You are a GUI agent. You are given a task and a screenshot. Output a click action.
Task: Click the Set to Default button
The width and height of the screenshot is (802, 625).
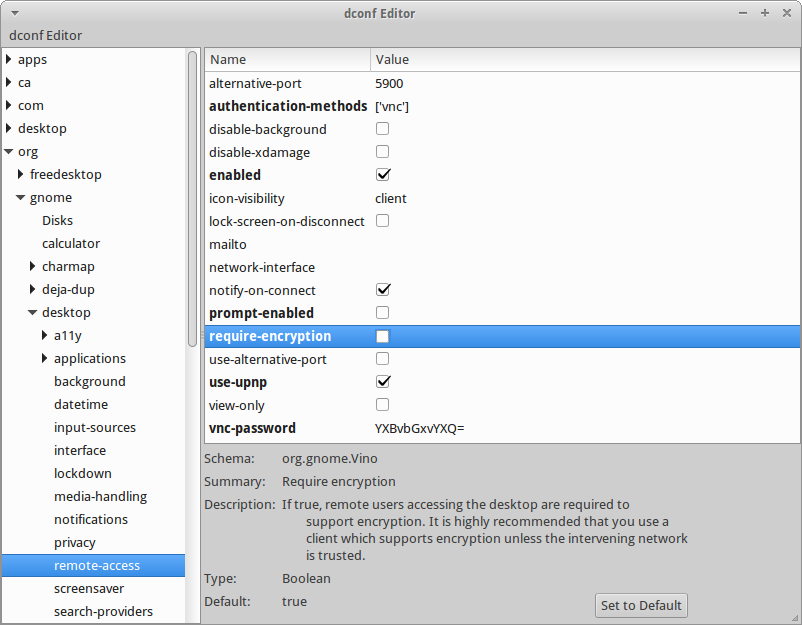click(x=641, y=605)
